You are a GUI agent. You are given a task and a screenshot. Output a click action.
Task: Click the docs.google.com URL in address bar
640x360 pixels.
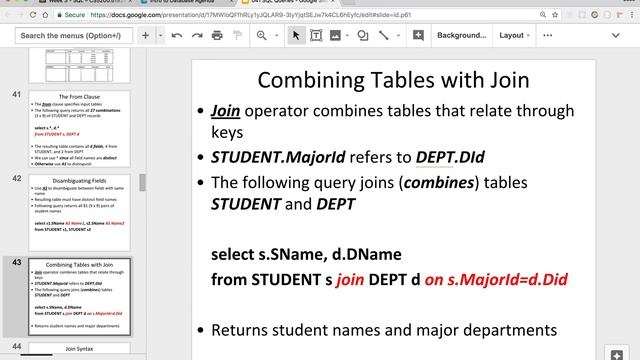click(x=251, y=15)
